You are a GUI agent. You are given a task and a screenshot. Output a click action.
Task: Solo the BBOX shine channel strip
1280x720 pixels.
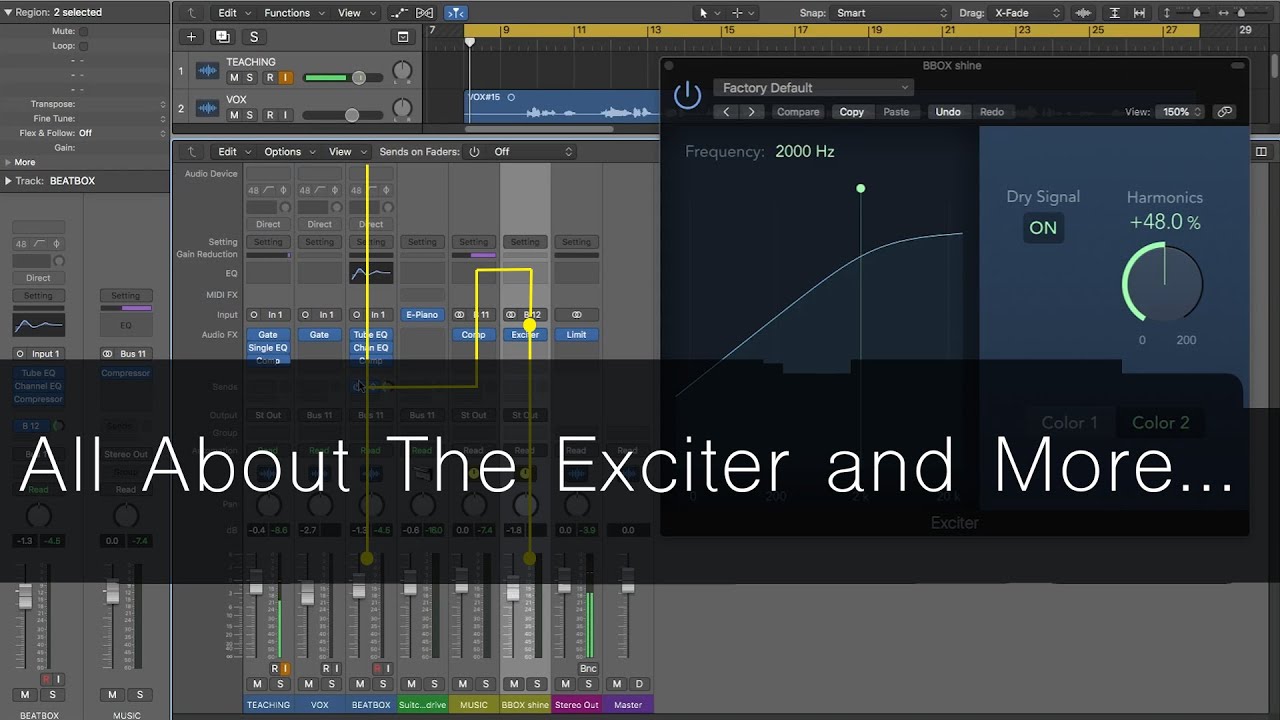point(537,684)
